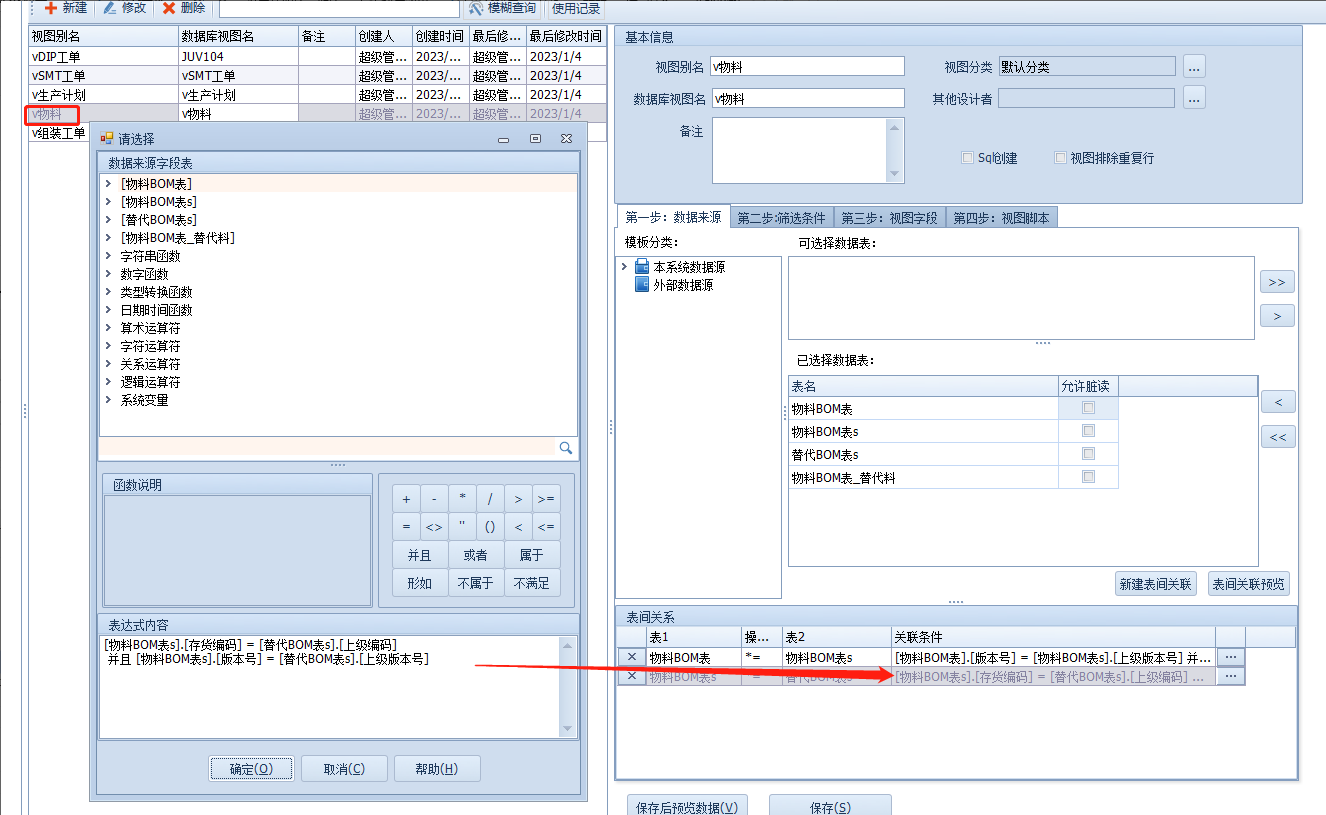
Task: Expand 本系统数据源 in template categories
Action: [x=625, y=267]
